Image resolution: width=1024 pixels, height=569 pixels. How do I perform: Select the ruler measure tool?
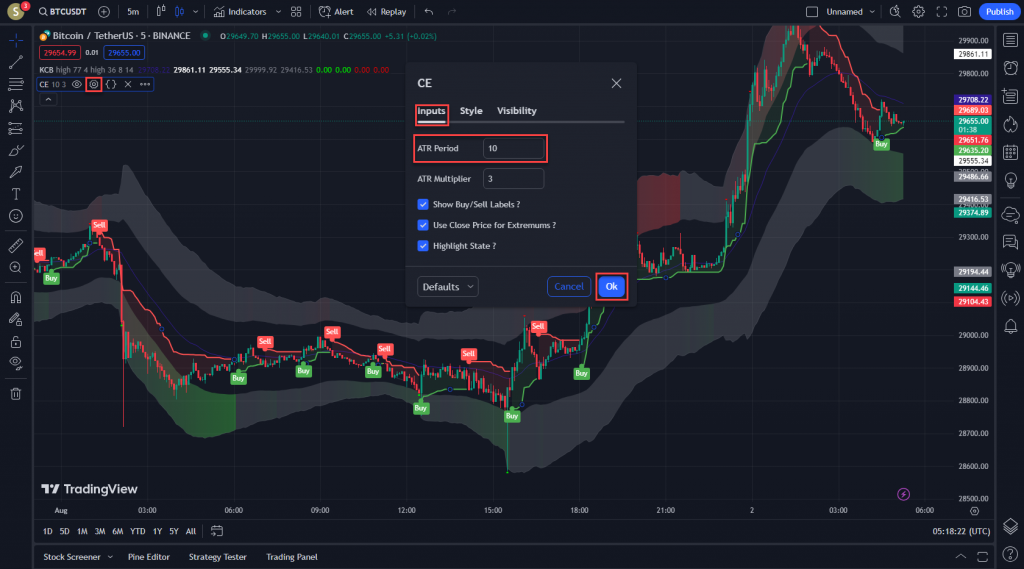(x=16, y=246)
